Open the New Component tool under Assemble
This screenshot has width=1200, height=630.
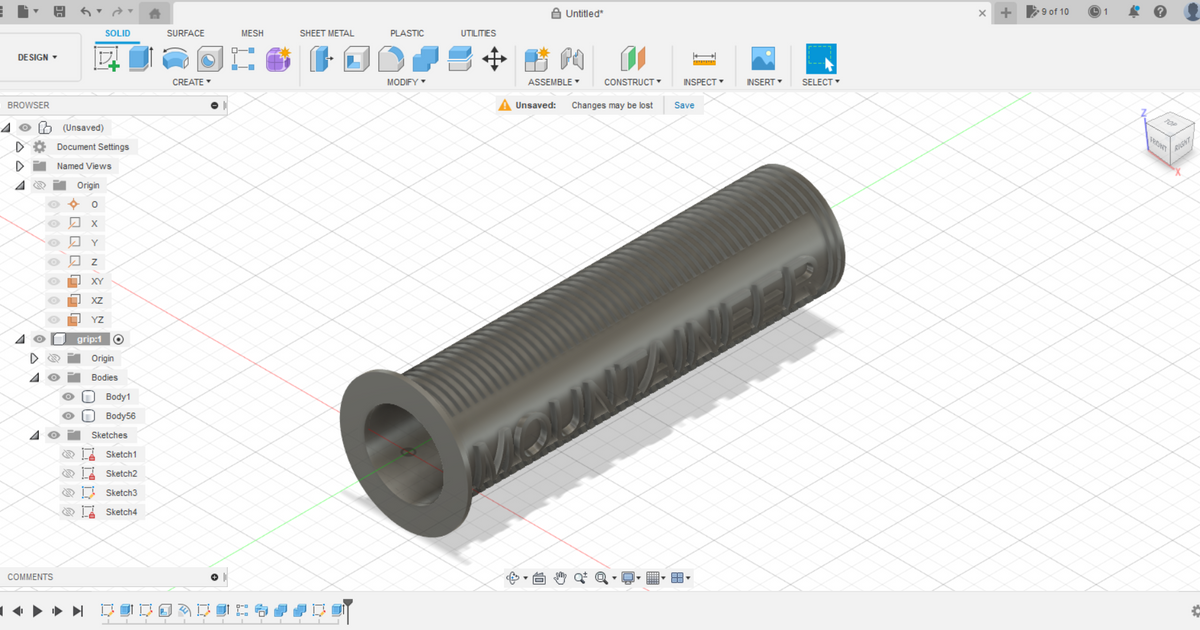(x=536, y=59)
